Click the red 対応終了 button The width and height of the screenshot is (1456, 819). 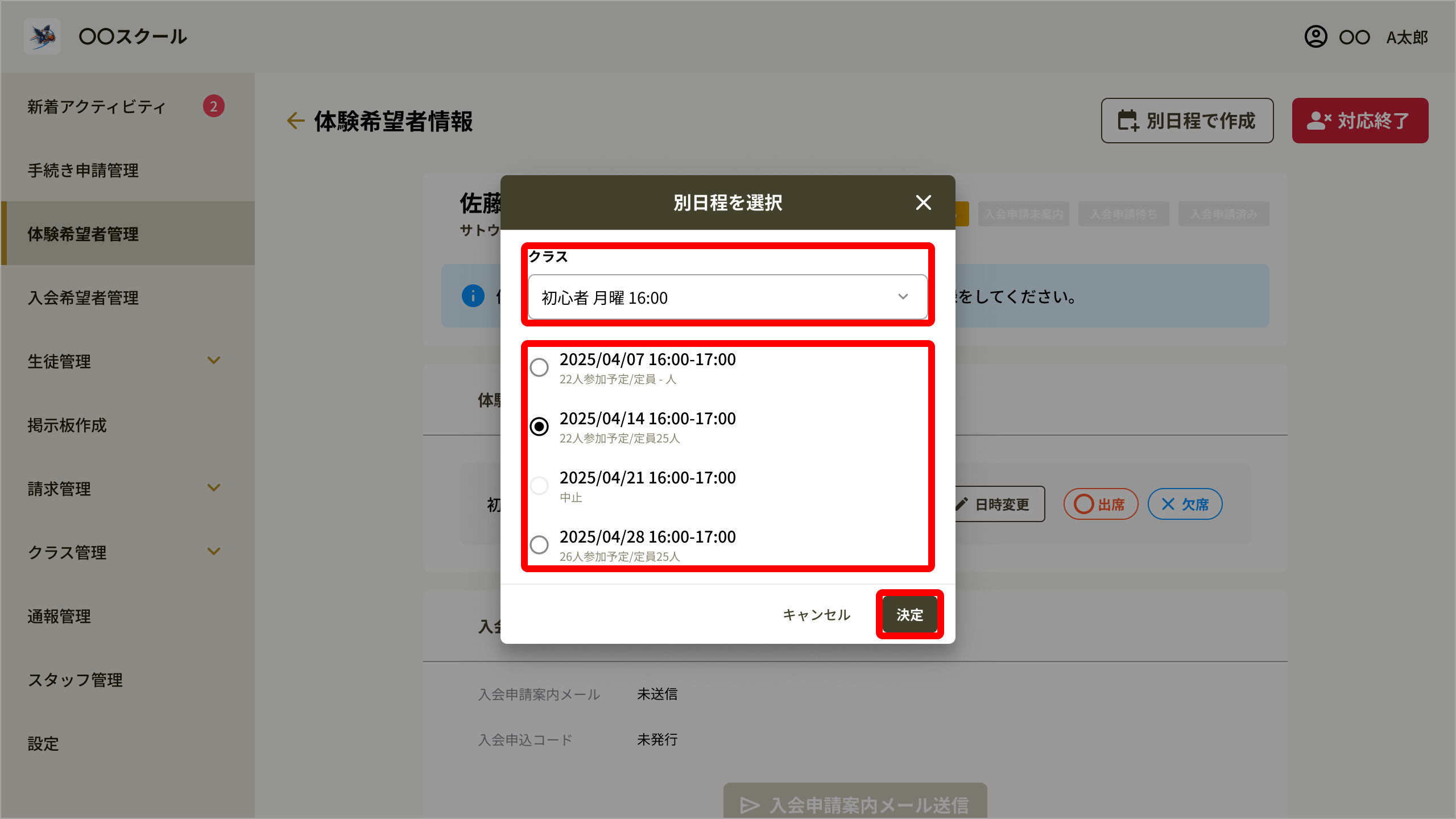tap(1360, 121)
